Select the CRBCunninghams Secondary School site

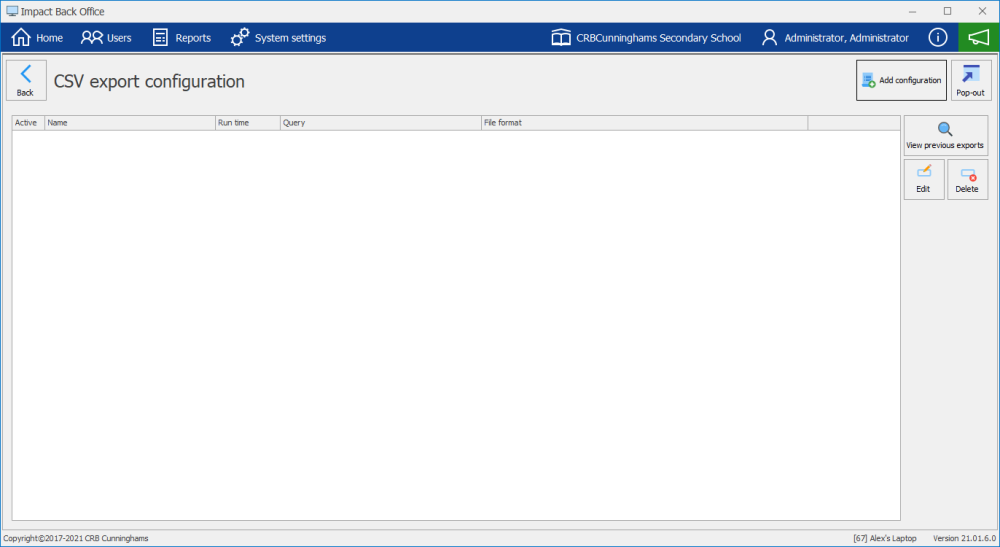[646, 38]
